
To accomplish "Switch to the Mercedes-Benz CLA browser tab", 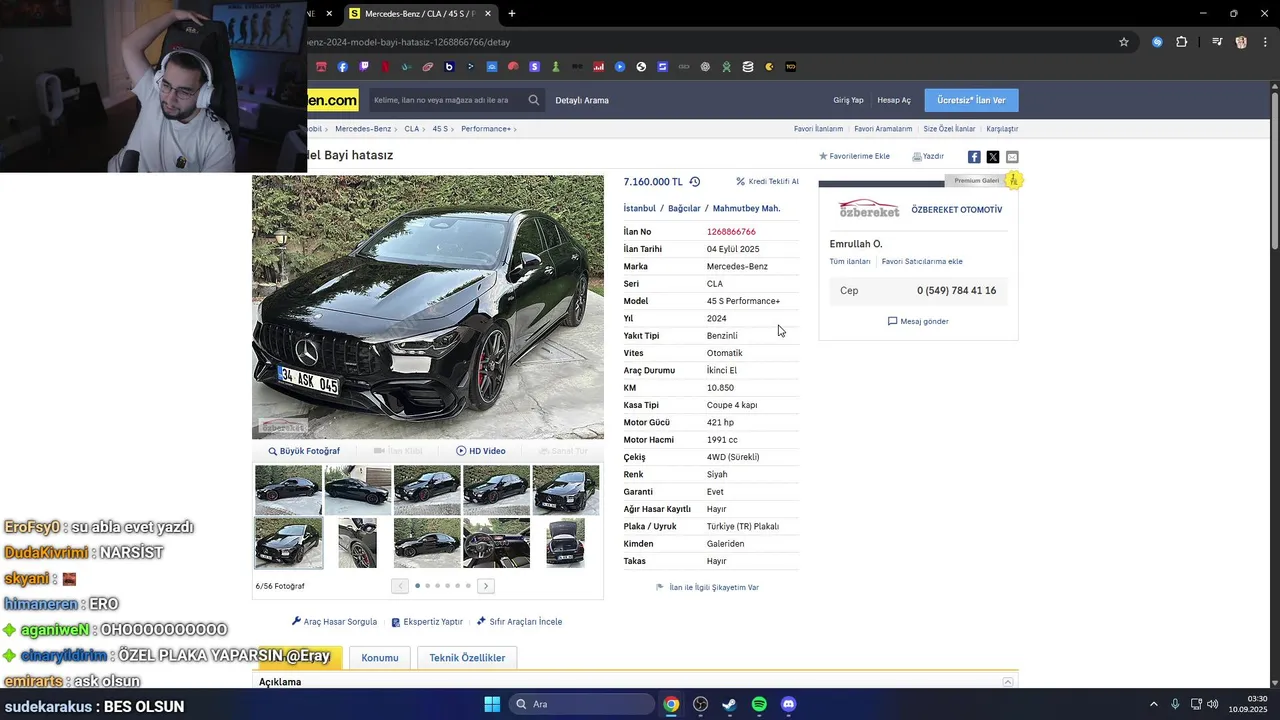I will coord(419,14).
